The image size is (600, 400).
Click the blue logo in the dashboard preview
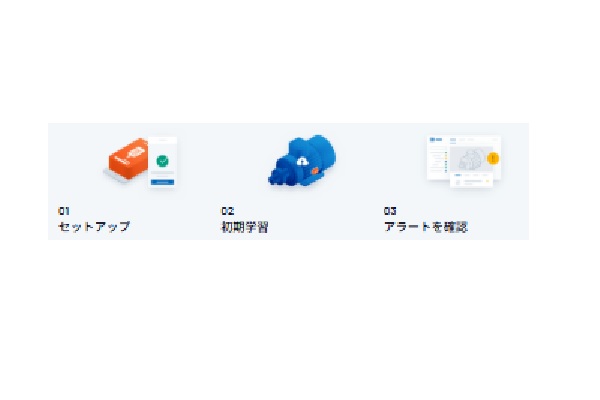coord(436,140)
